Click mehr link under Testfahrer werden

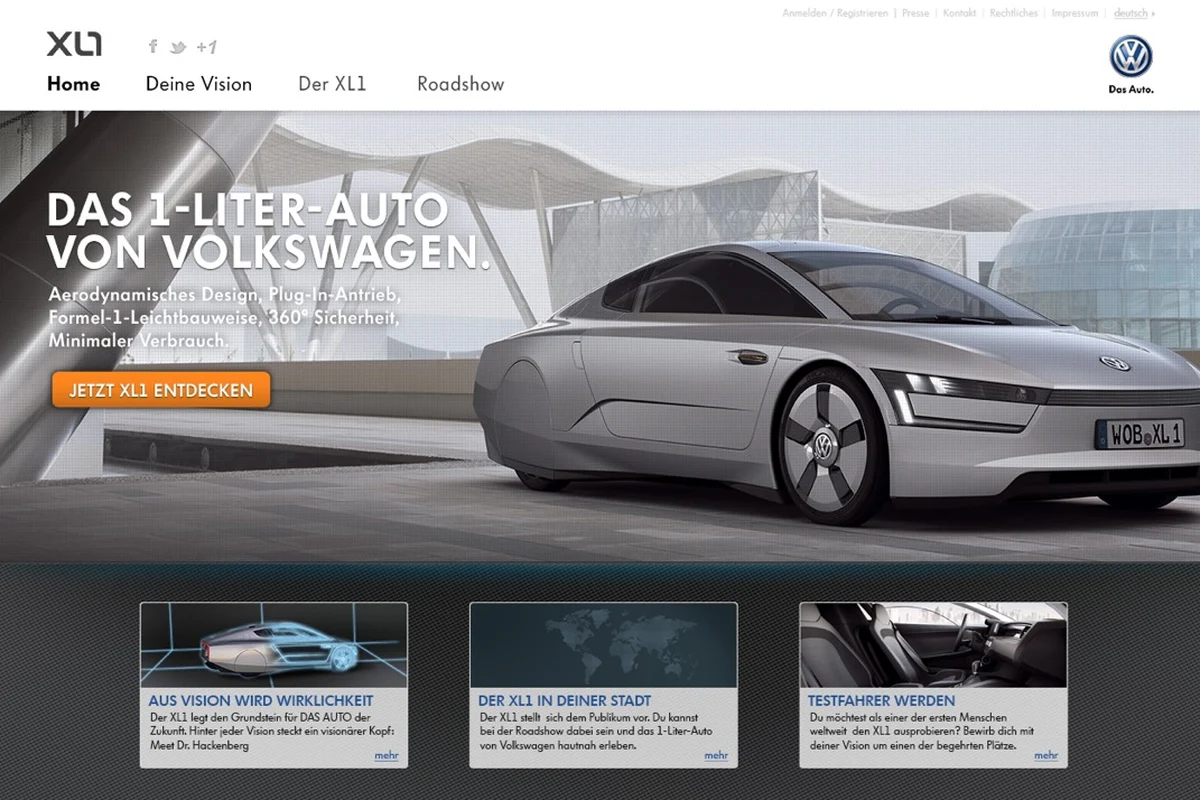click(x=1046, y=755)
